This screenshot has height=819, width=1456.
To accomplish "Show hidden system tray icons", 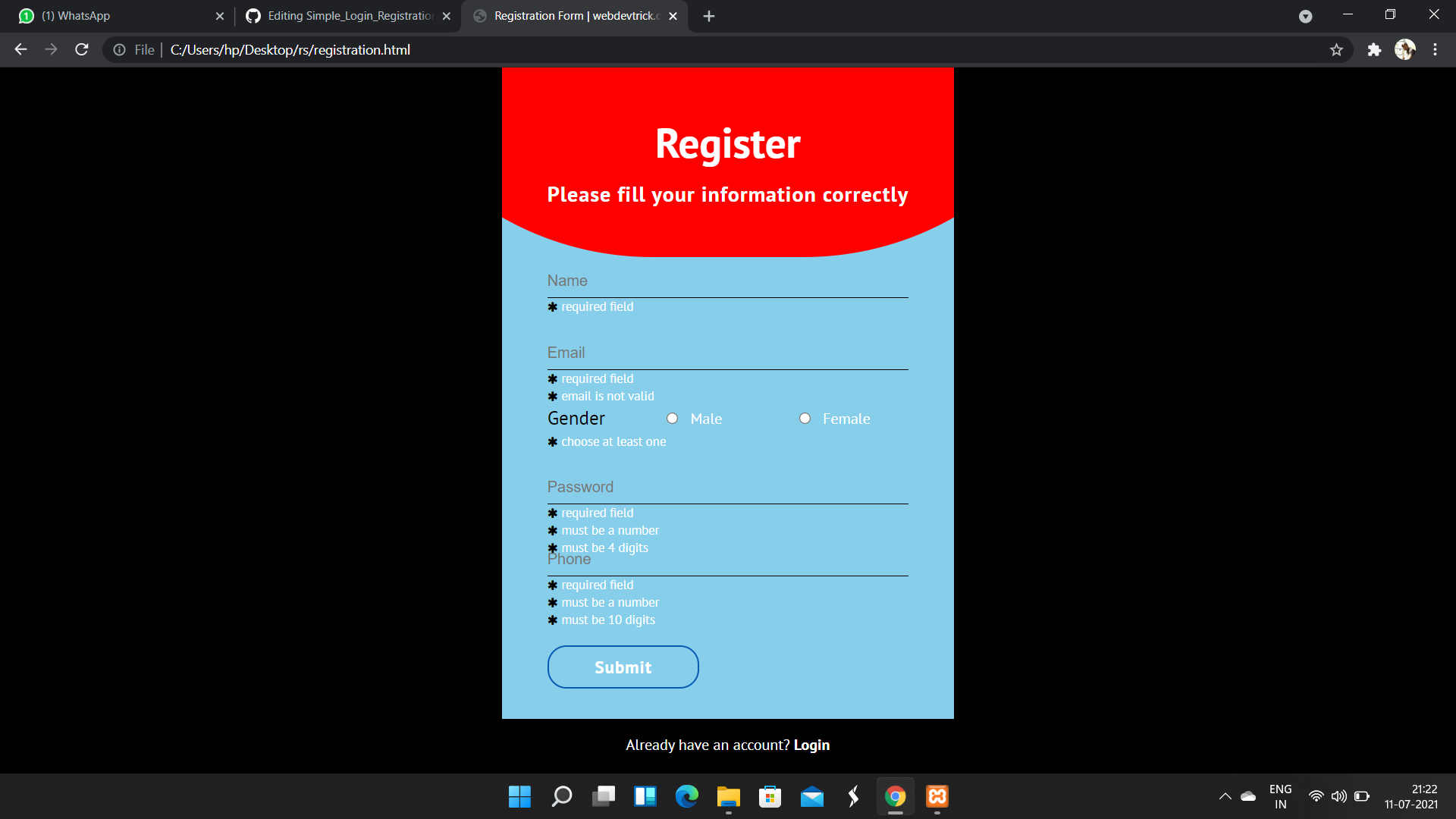I will [x=1225, y=796].
